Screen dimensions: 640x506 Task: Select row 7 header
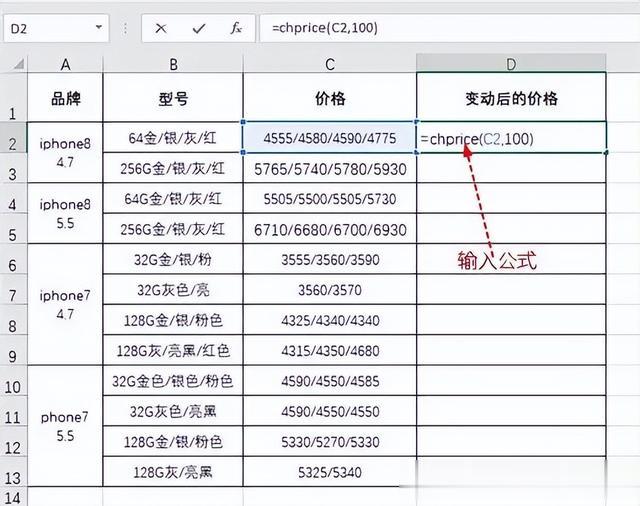tap(13, 290)
